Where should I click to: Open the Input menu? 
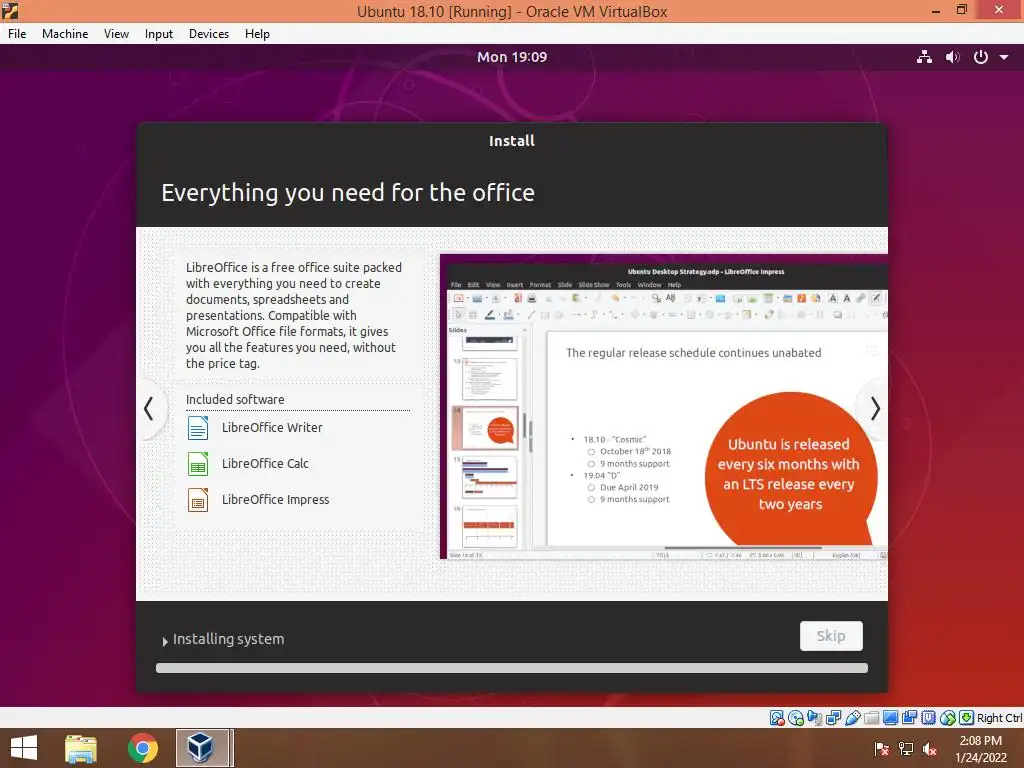159,34
